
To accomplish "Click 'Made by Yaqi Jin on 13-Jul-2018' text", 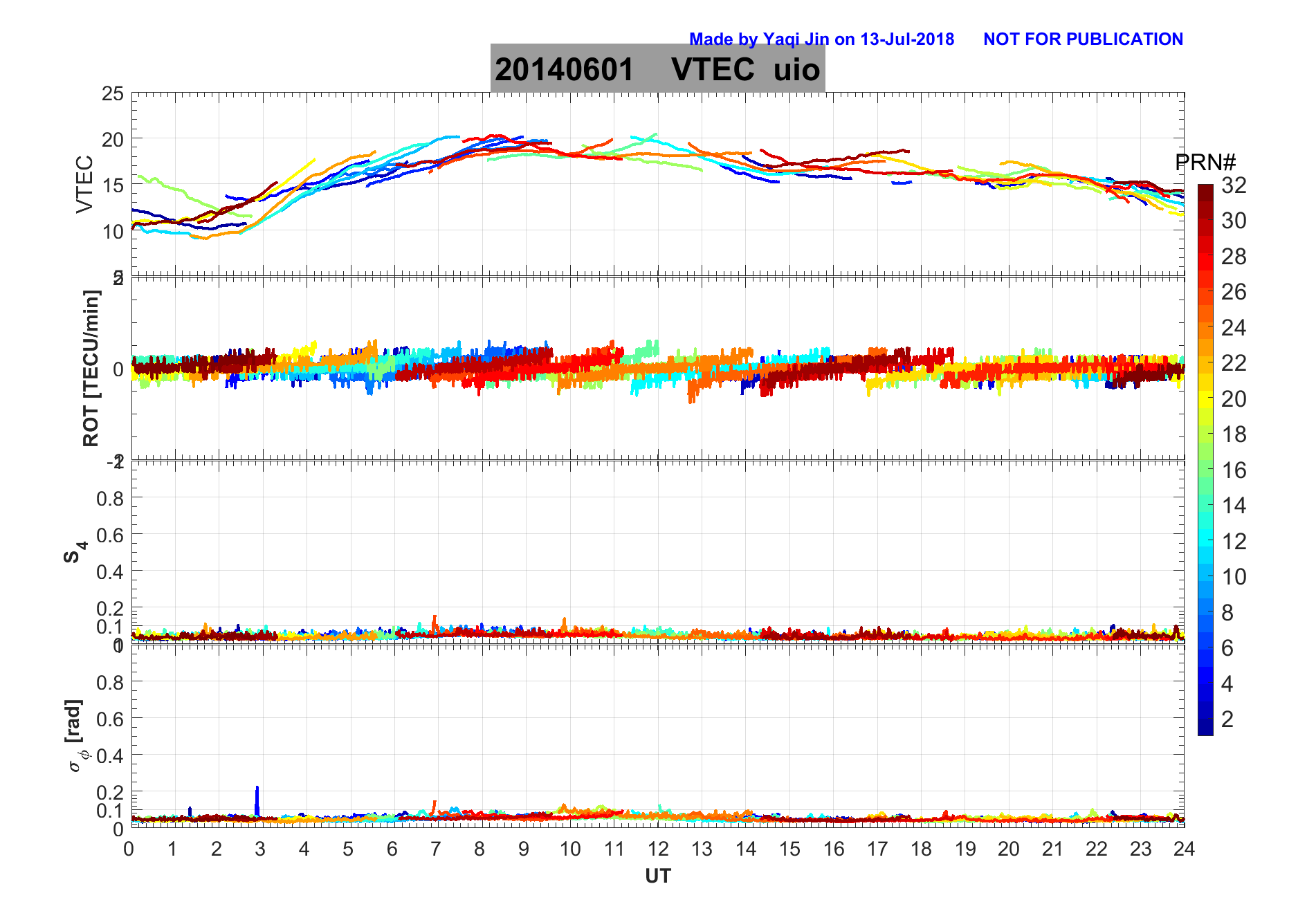I will click(x=821, y=39).
